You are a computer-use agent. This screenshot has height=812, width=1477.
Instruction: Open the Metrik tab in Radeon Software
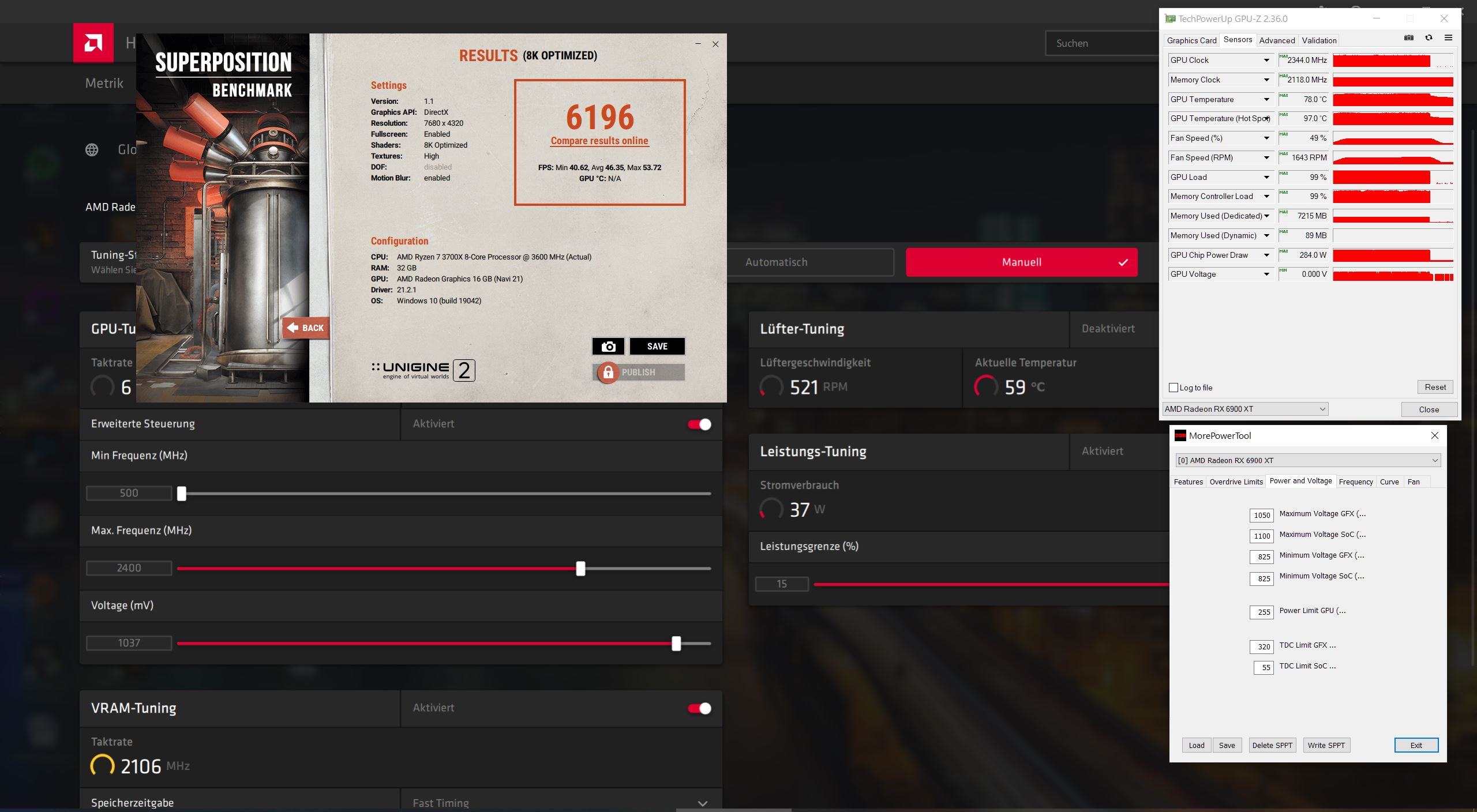coord(104,83)
